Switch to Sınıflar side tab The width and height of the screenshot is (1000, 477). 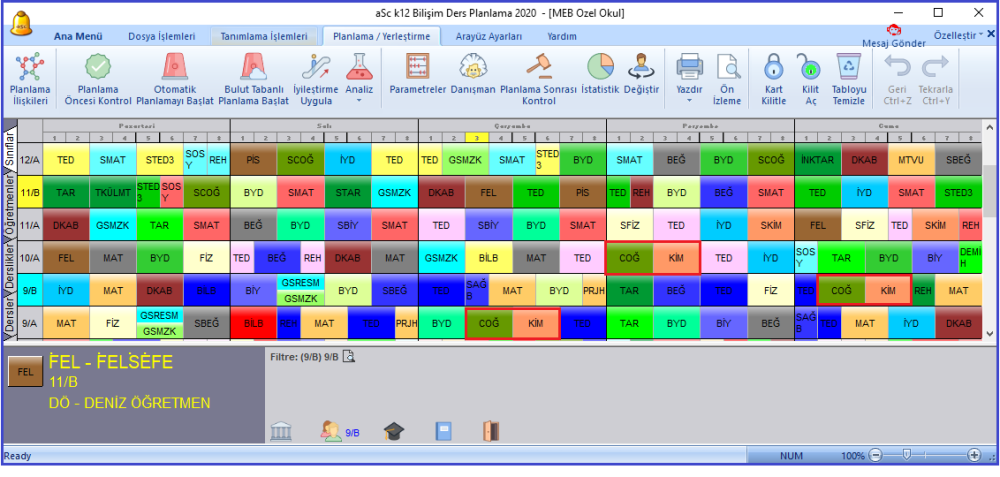tap(10, 147)
